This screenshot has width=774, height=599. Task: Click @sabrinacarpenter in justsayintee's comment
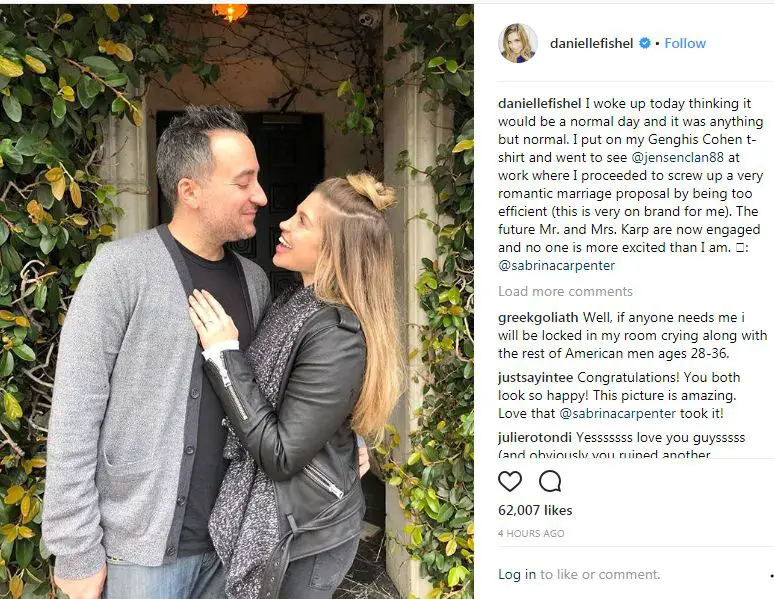pyautogui.click(x=618, y=413)
